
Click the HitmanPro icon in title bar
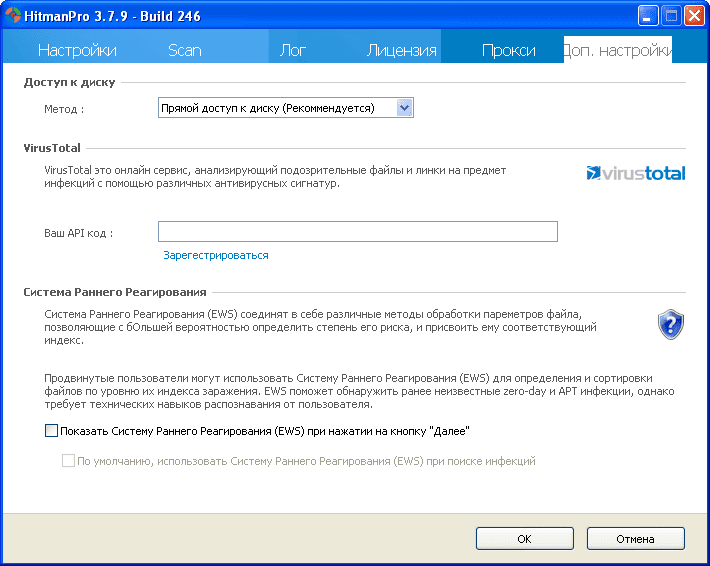click(13, 16)
